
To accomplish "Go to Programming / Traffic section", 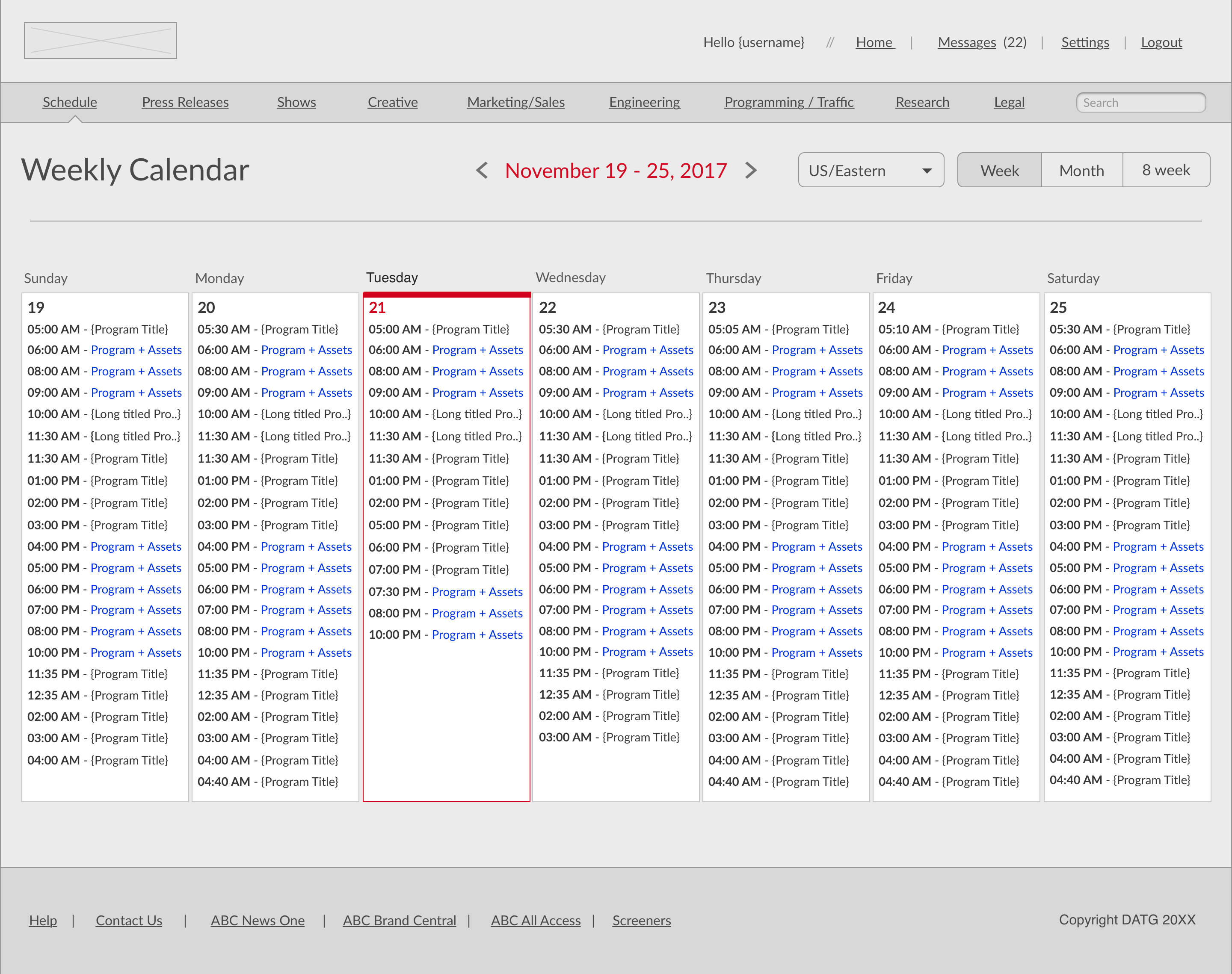I will coord(789,102).
